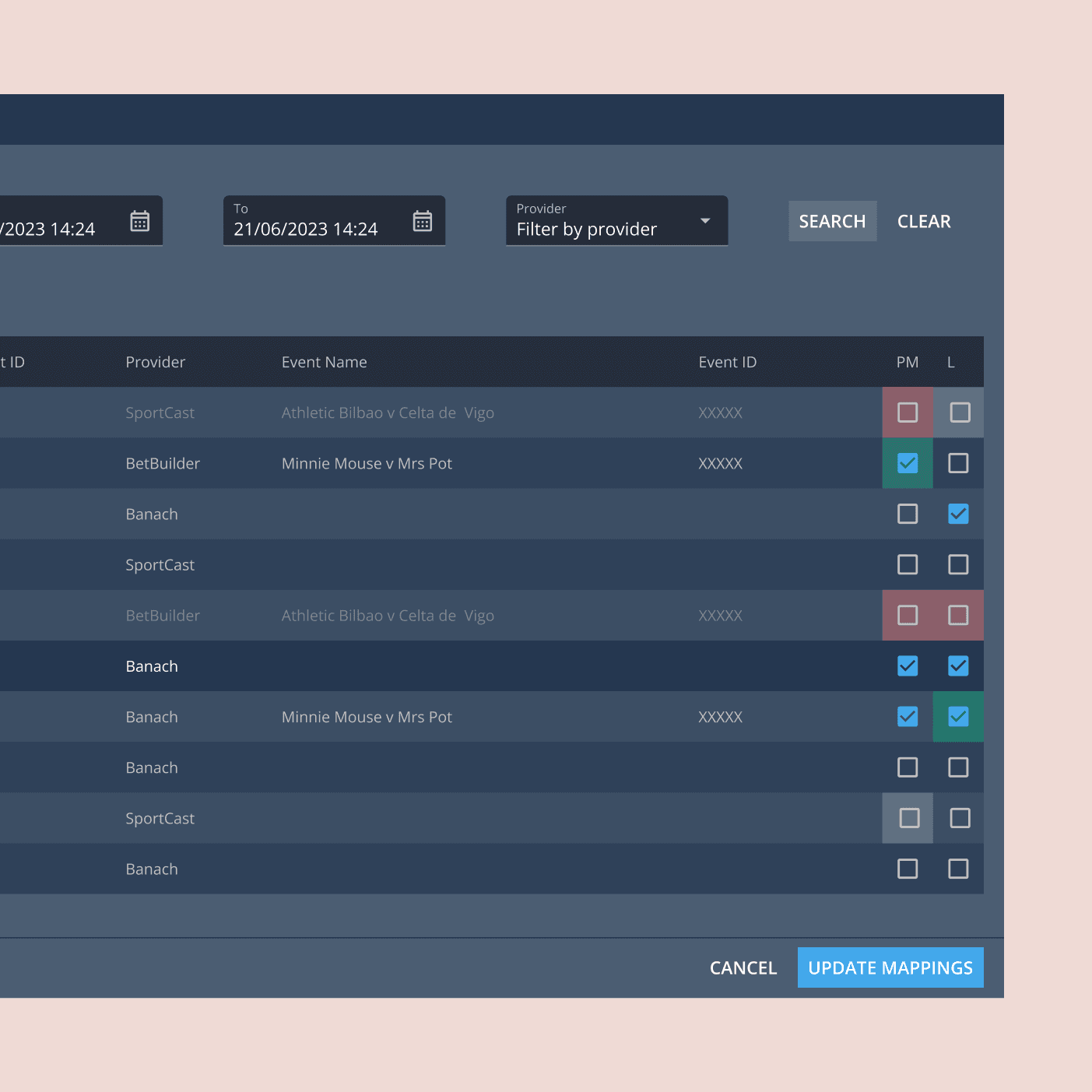Click Event ID XXXXX in BetBuilder Minnie Mouse row
The image size is (1092, 1092).
coord(720,463)
